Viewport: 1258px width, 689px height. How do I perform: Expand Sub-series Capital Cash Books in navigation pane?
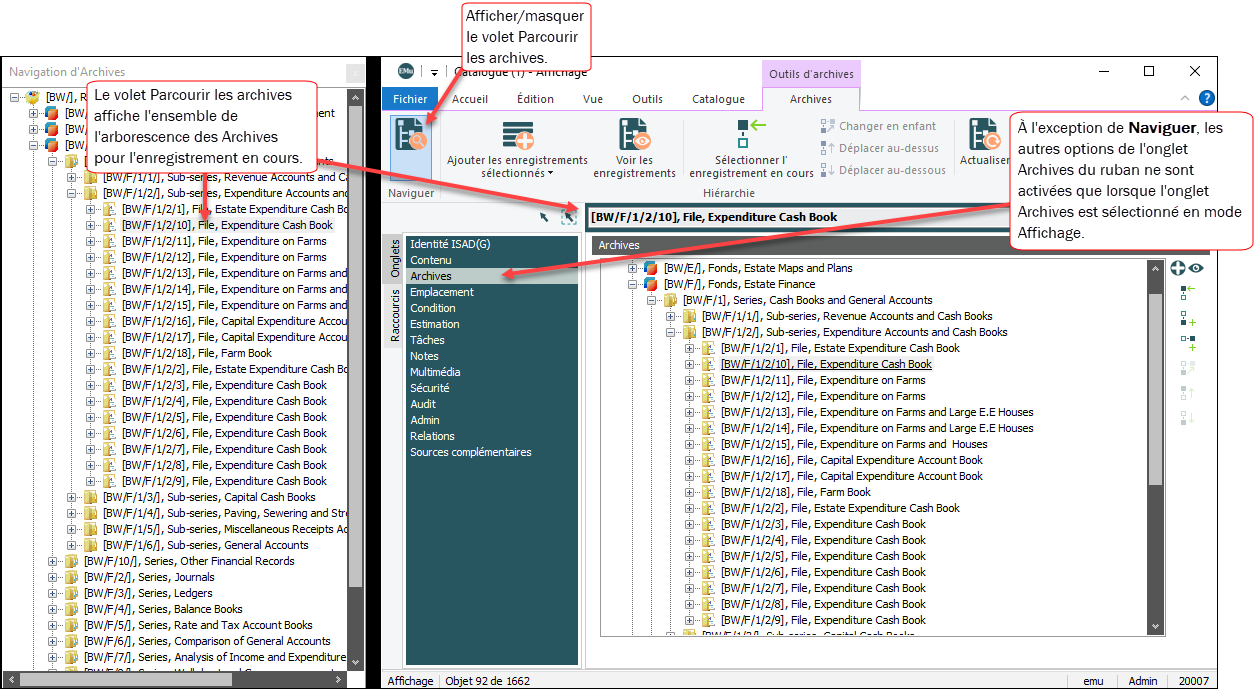point(72,497)
